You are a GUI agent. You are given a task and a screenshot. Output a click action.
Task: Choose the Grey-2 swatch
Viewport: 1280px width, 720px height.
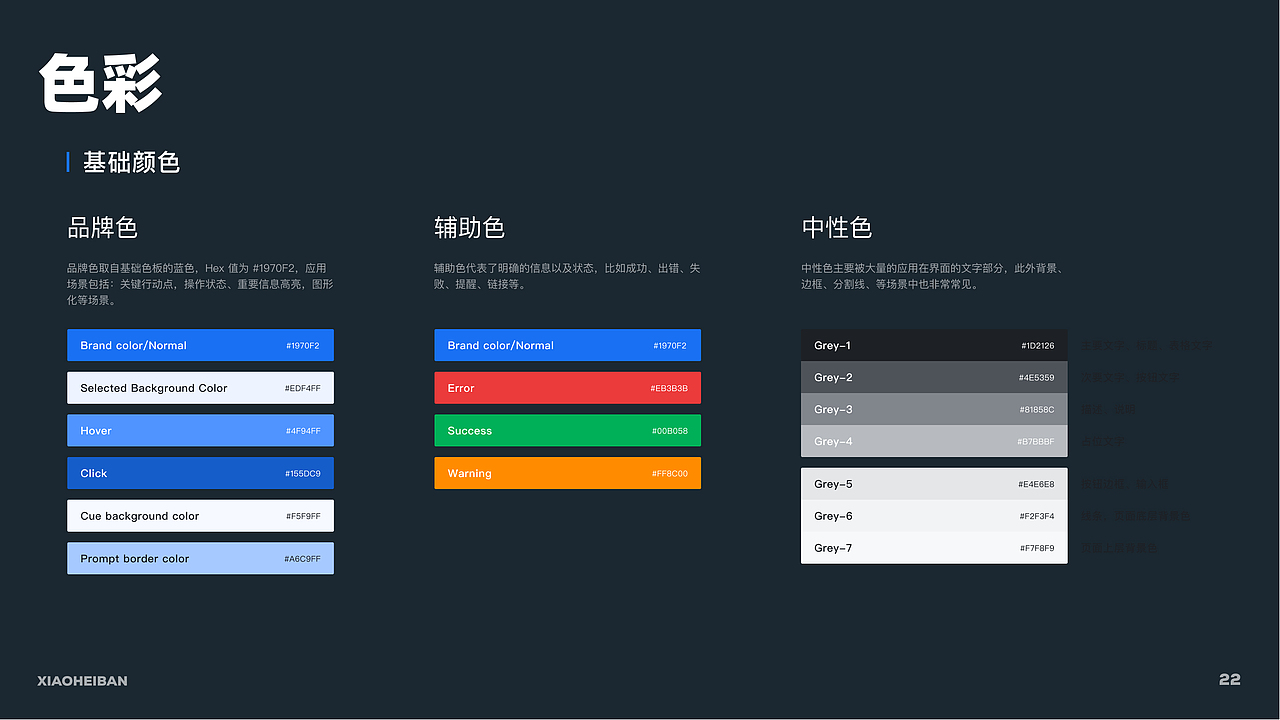click(934, 378)
